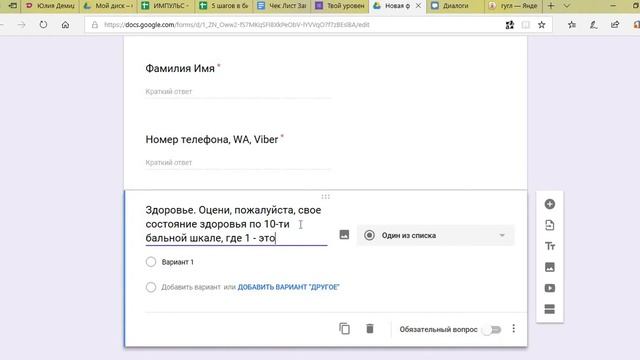This screenshot has height=360, width=640.
Task: Switch to the Чек Лист tab
Action: (x=282, y=6)
